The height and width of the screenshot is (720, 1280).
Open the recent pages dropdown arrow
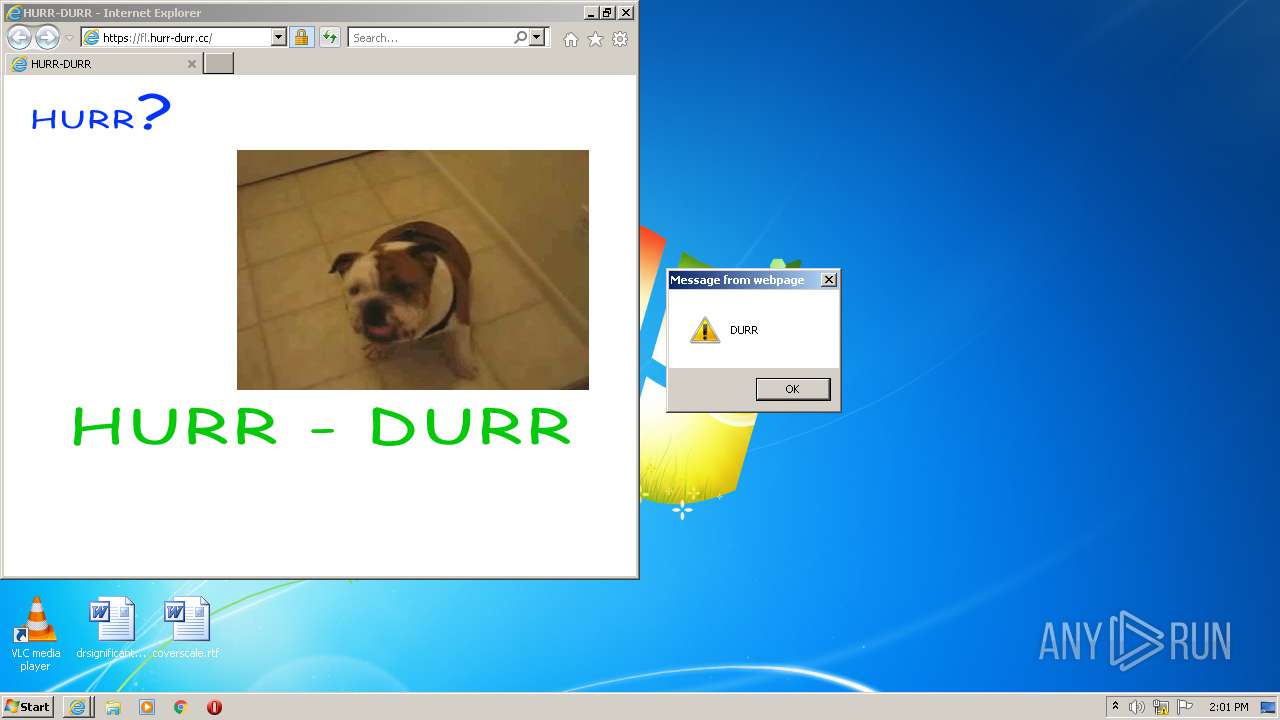[69, 38]
